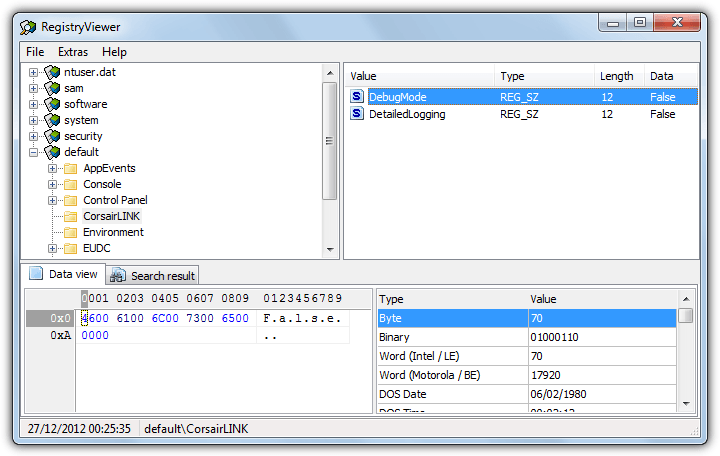Open the Help menu
The height and width of the screenshot is (456, 720).
(114, 52)
